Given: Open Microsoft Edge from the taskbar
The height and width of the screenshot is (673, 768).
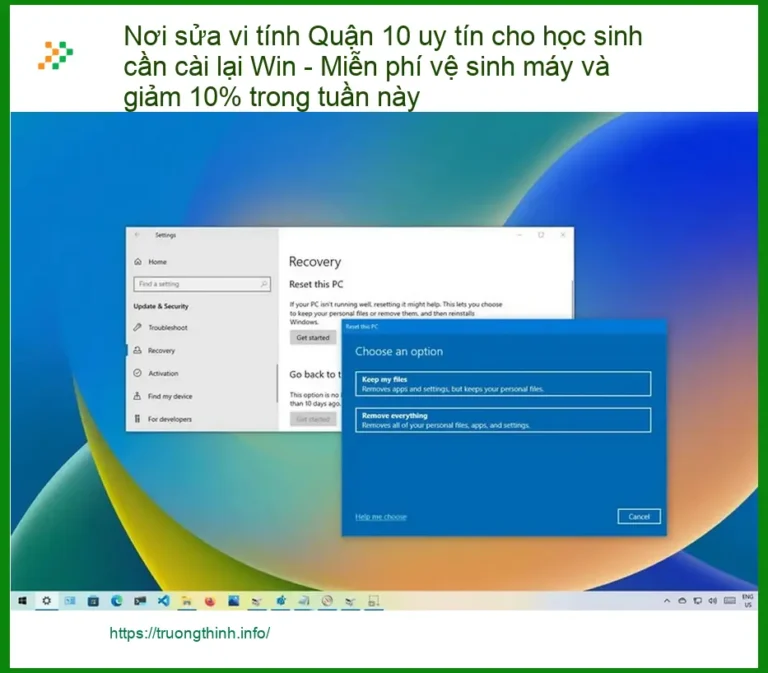Looking at the screenshot, I should point(117,601).
